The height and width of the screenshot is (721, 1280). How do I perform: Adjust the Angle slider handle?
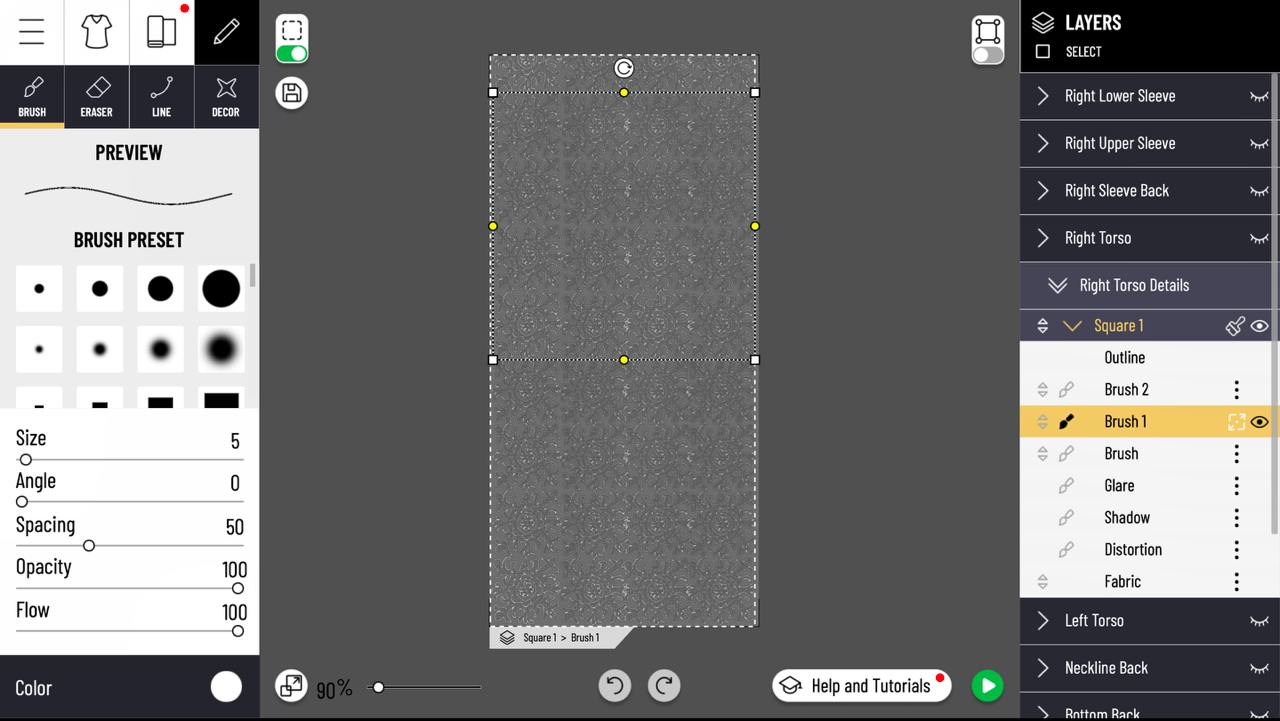point(22,502)
